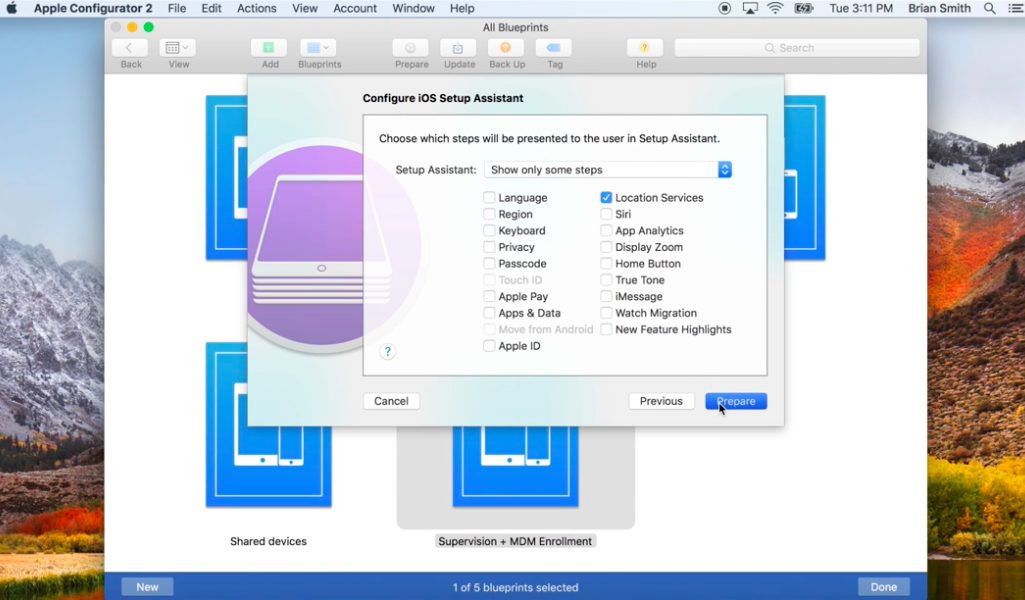Check battery status icon
Viewport: 1025px width, 600px height.
pos(803,8)
